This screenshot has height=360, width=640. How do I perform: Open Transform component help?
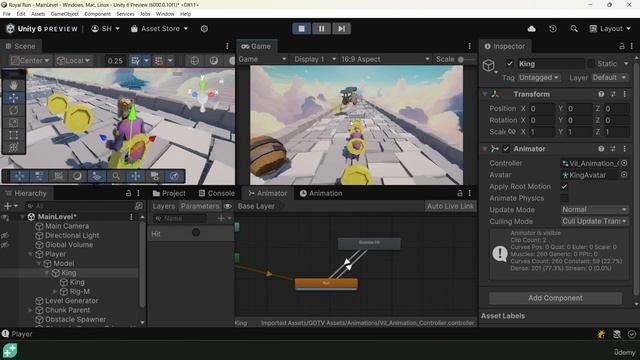pos(601,94)
